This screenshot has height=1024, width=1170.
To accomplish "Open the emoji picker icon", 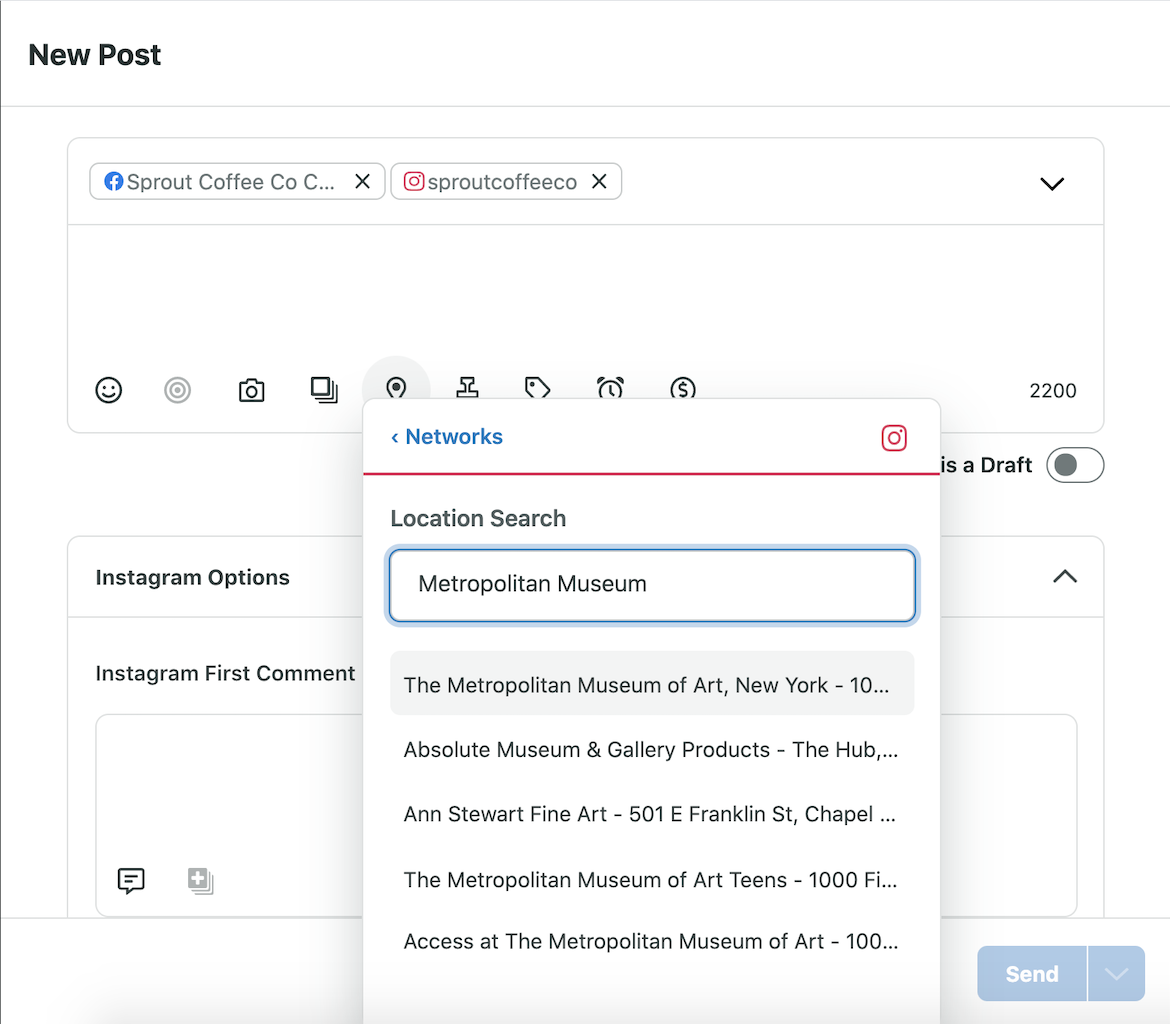I will tap(109, 390).
